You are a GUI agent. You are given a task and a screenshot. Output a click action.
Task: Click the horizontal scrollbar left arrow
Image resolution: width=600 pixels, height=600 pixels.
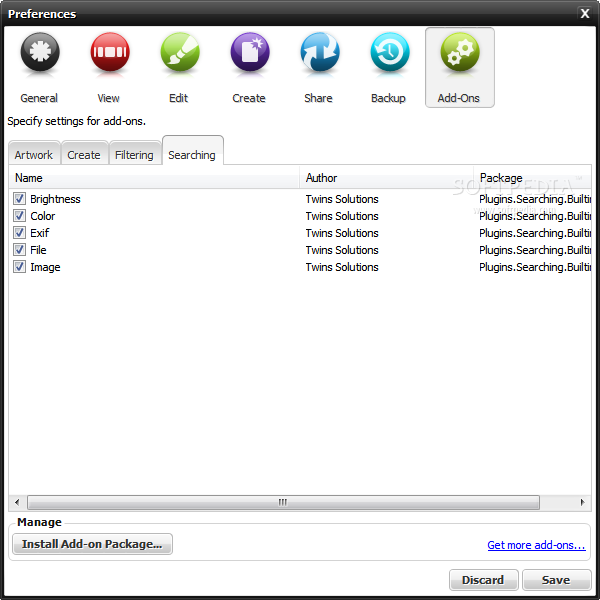coord(17,502)
